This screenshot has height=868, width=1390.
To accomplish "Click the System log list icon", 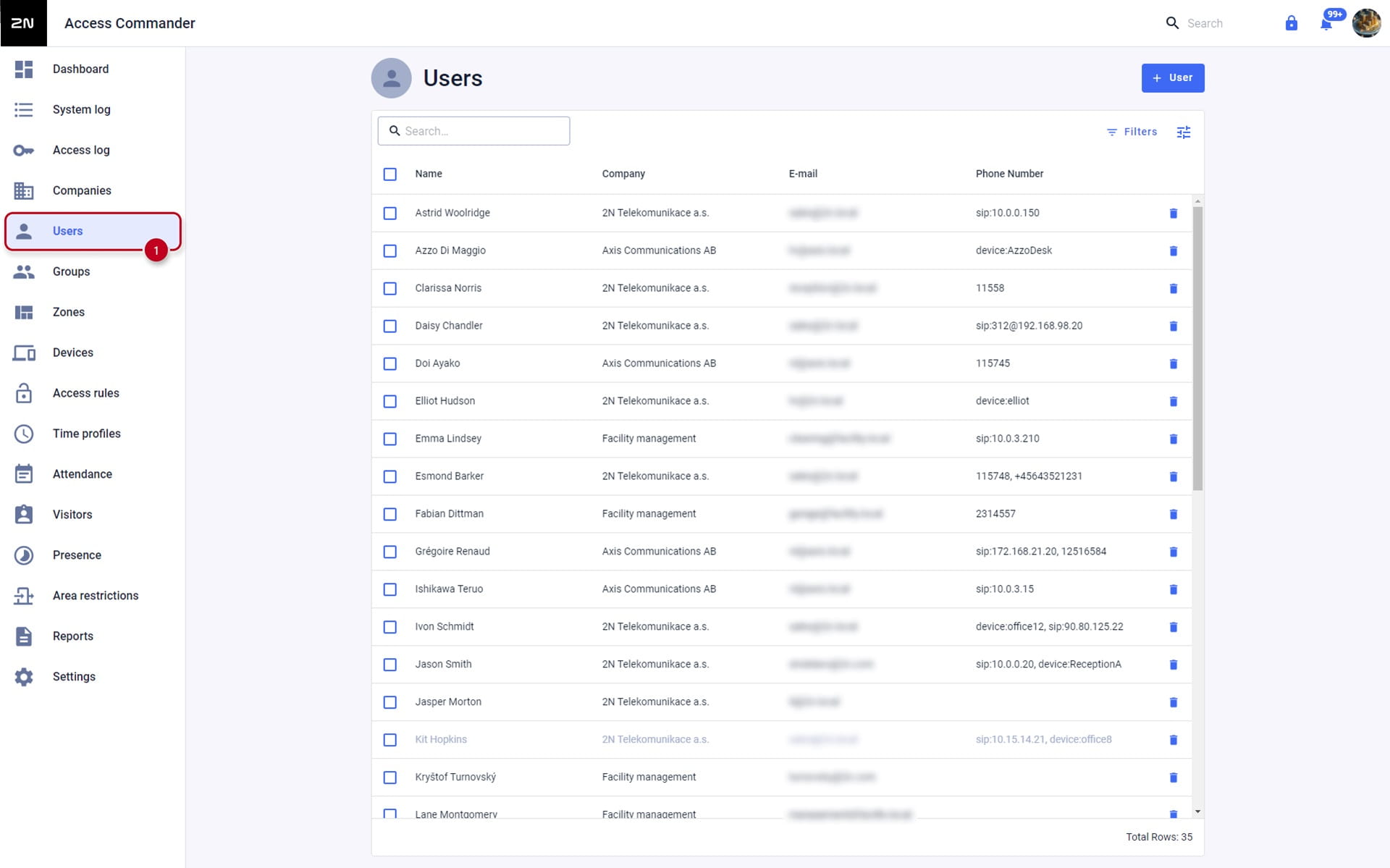I will point(24,109).
